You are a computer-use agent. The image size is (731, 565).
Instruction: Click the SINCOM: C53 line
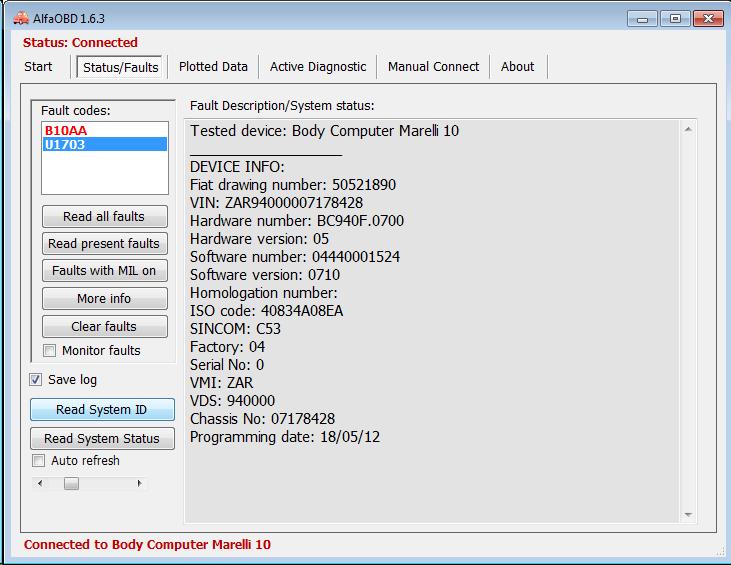(235, 329)
